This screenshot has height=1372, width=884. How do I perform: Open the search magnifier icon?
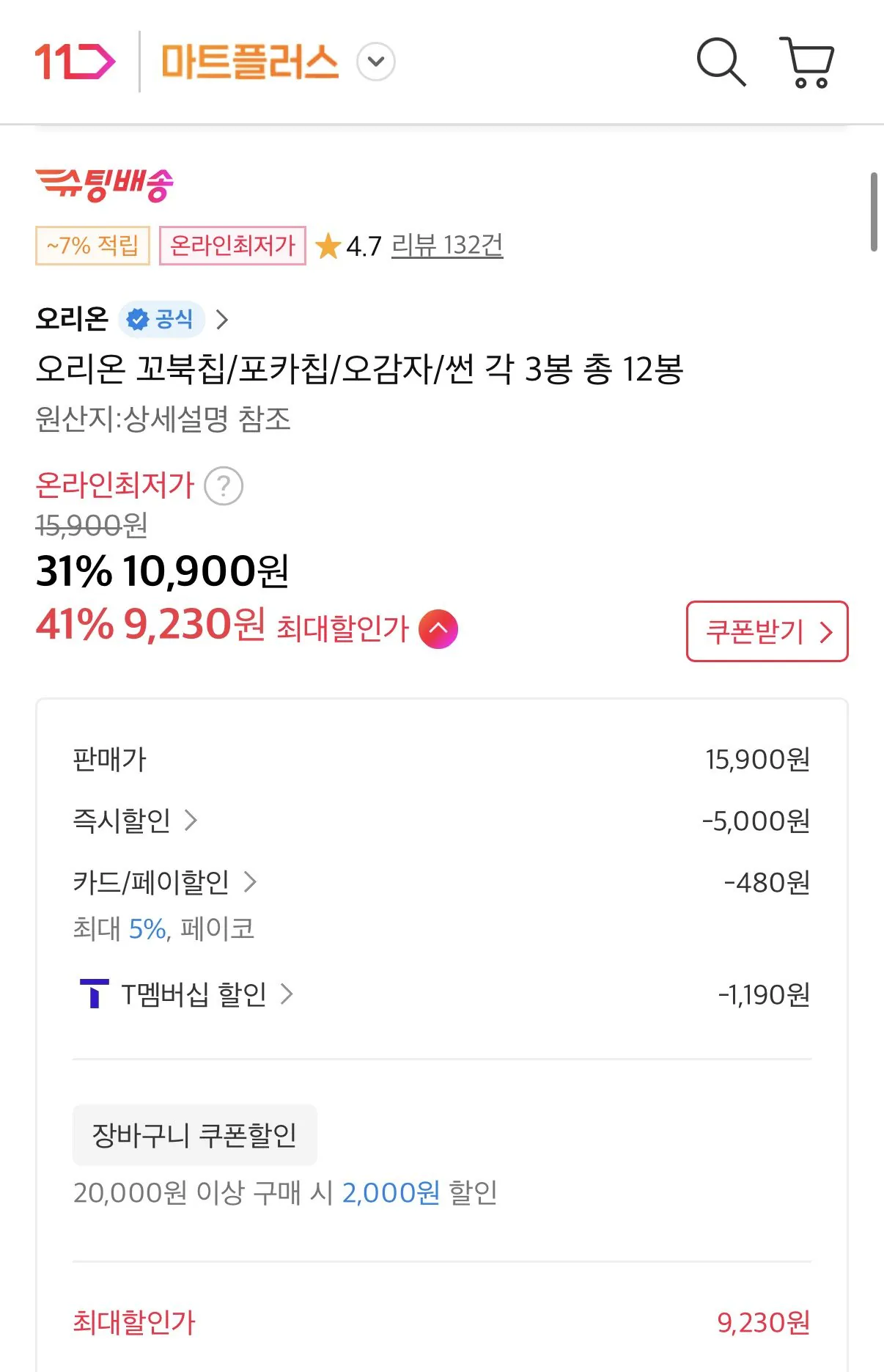(x=721, y=62)
